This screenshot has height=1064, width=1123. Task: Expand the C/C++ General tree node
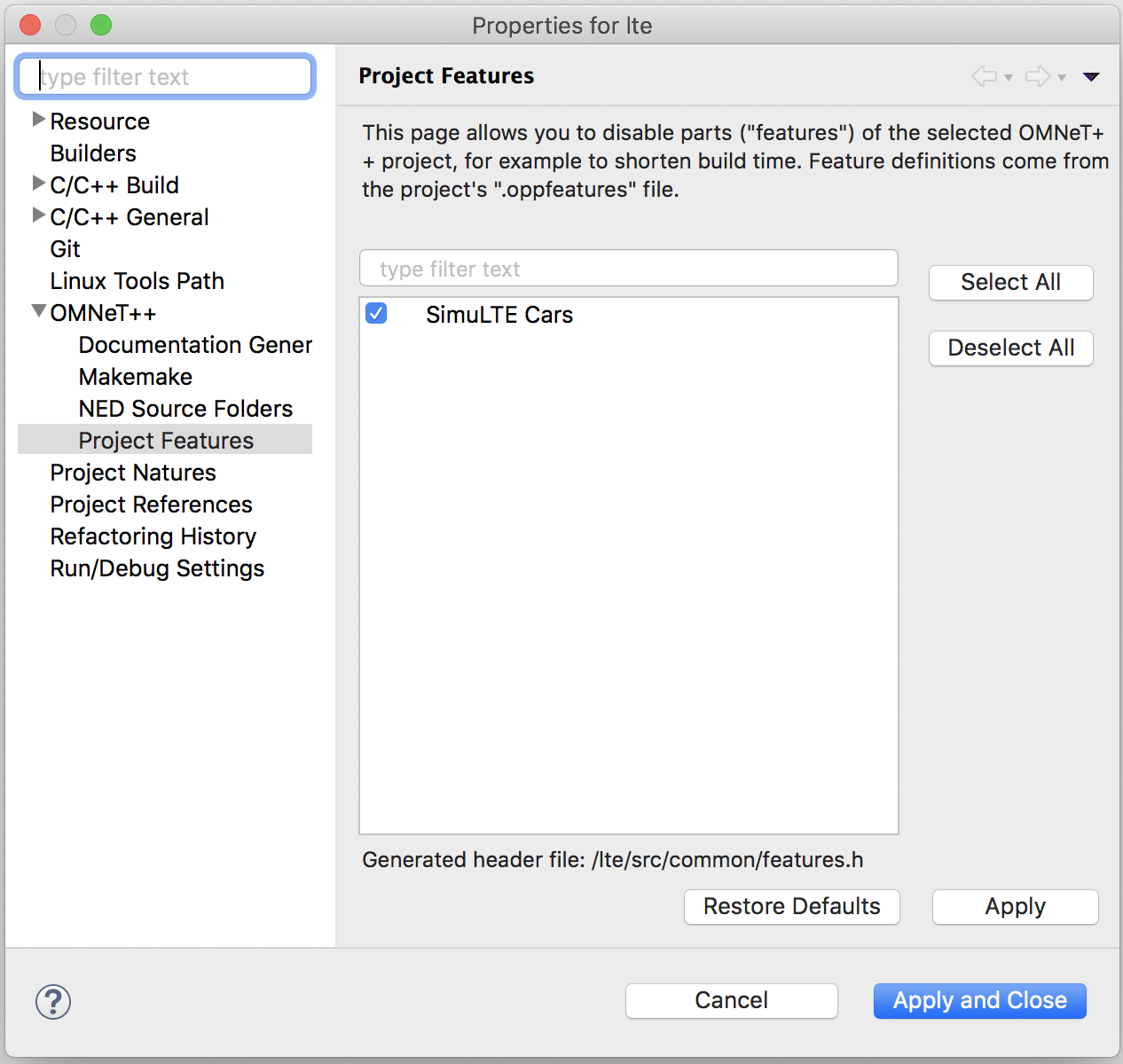click(38, 215)
